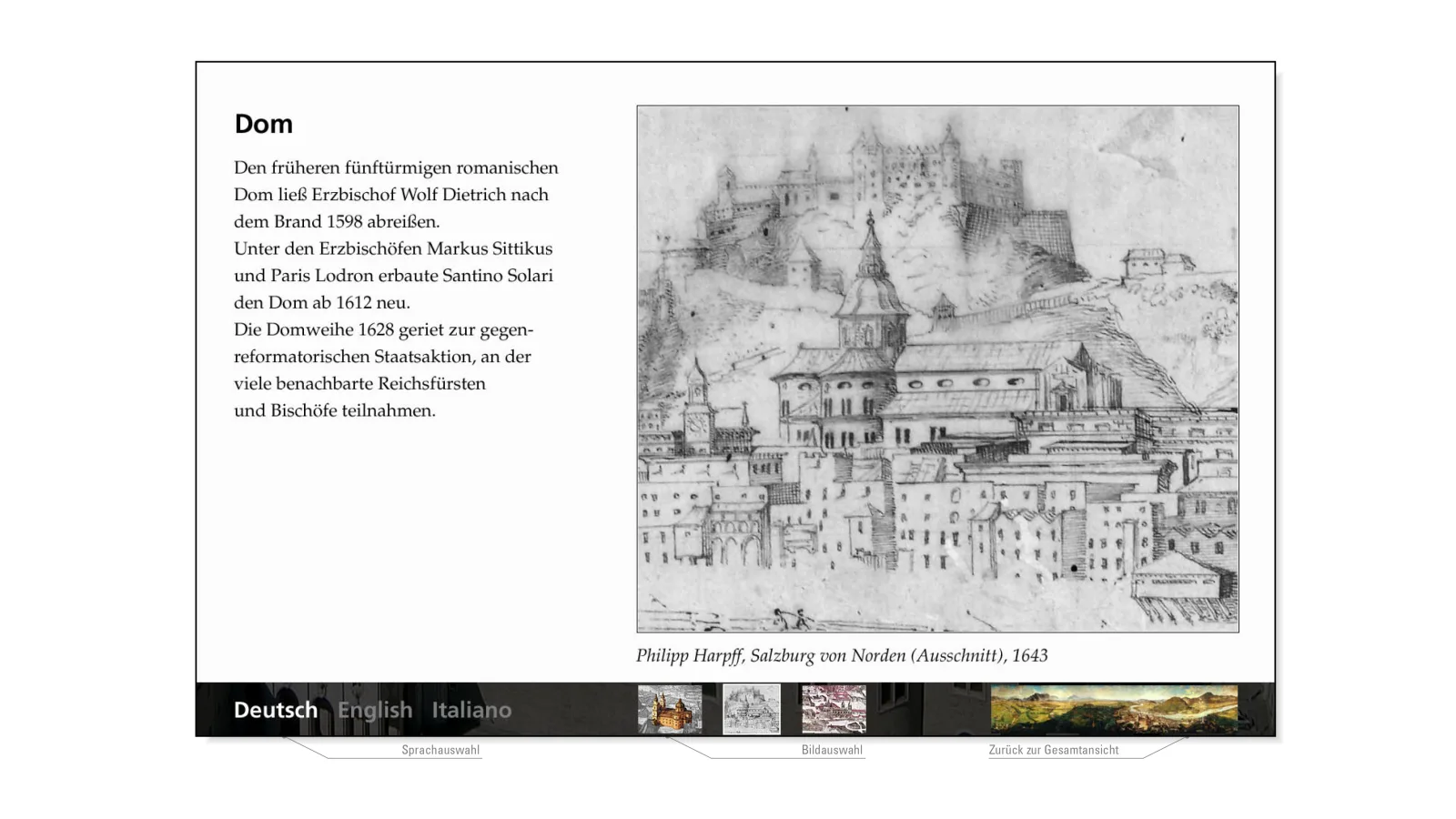Click the 'Sprachauswahl' label
Viewport: 1456px width, 819px height.
click(x=440, y=750)
